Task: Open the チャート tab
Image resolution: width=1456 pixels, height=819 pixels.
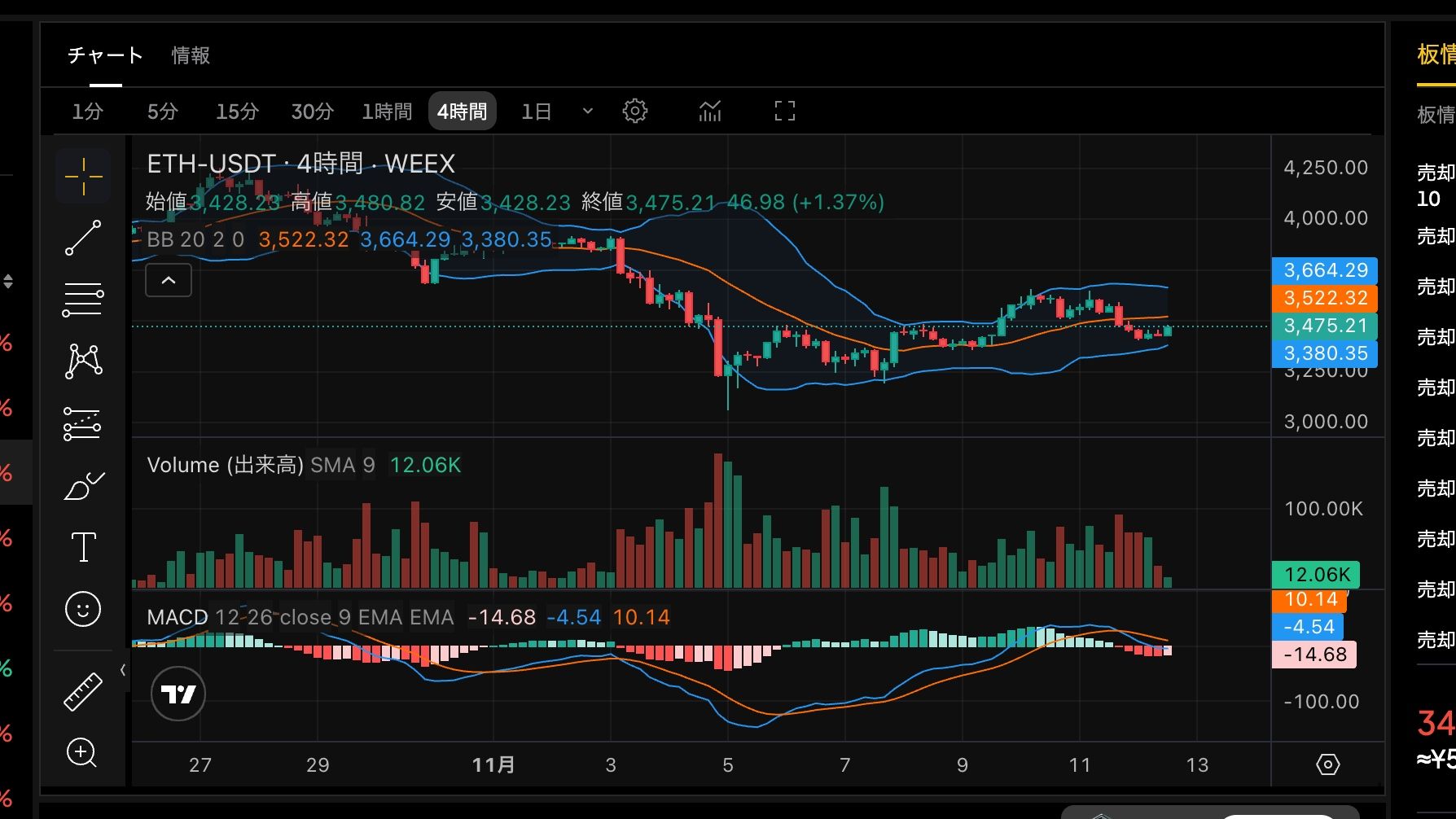Action: pos(105,55)
